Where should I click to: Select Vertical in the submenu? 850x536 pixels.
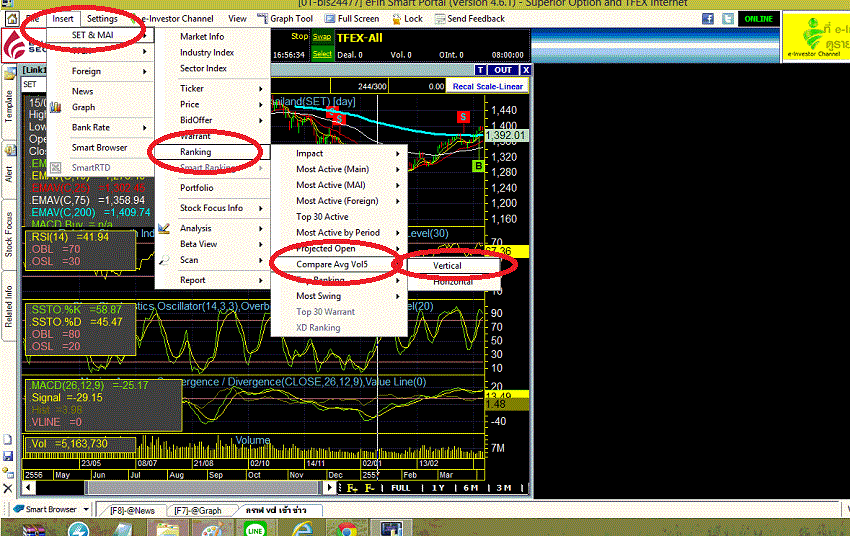pos(454,266)
